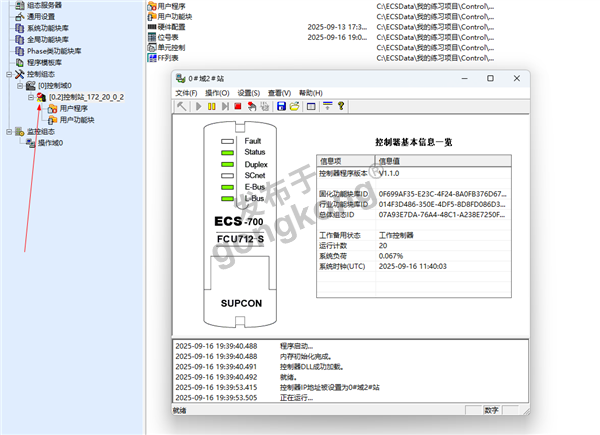Select the 硬件配置 list entry name
This screenshot has width=600, height=435.
coord(171,27)
